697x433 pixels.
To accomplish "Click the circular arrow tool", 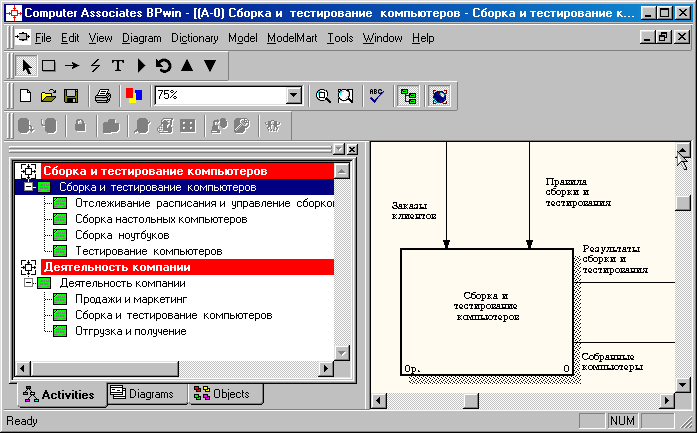I will pyautogui.click(x=164, y=66).
